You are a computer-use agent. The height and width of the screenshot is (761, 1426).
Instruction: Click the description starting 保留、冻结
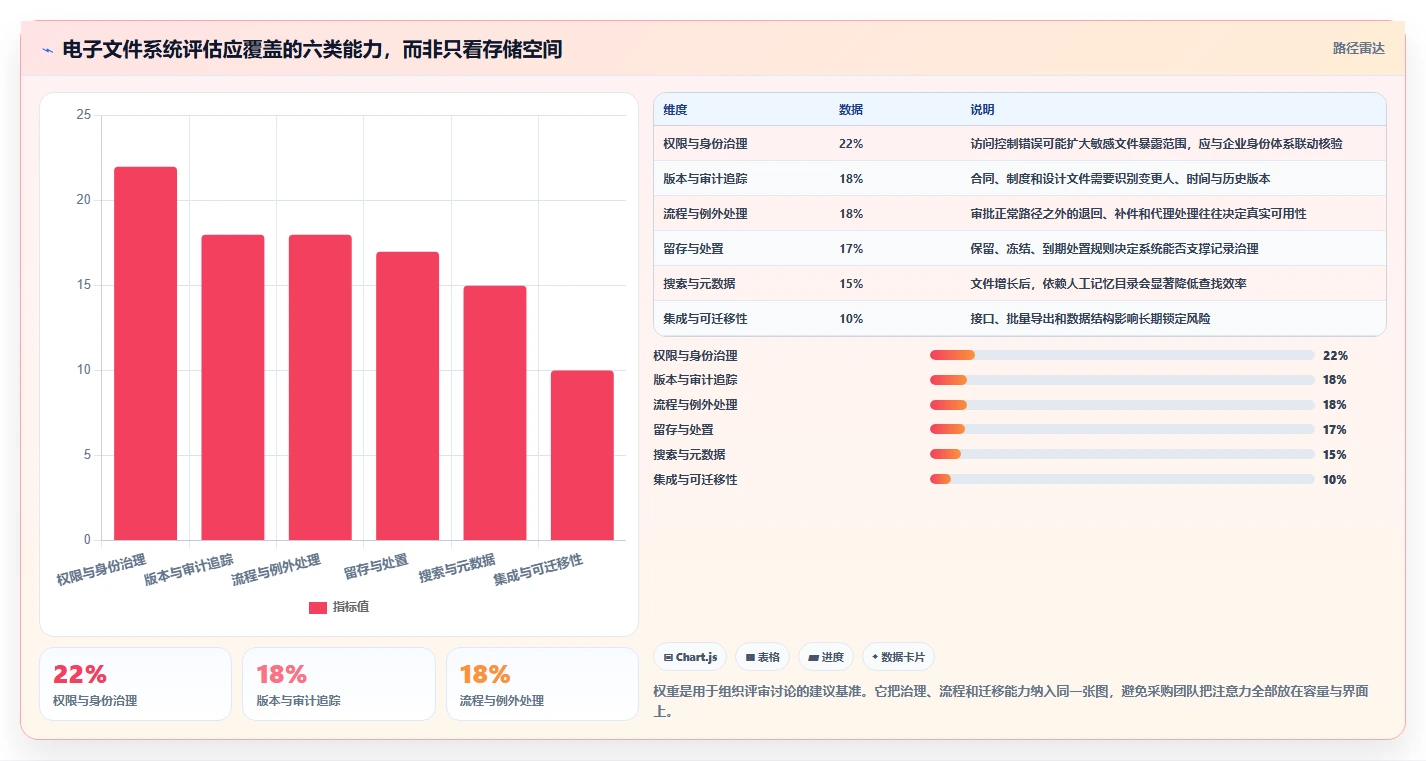pos(1114,249)
